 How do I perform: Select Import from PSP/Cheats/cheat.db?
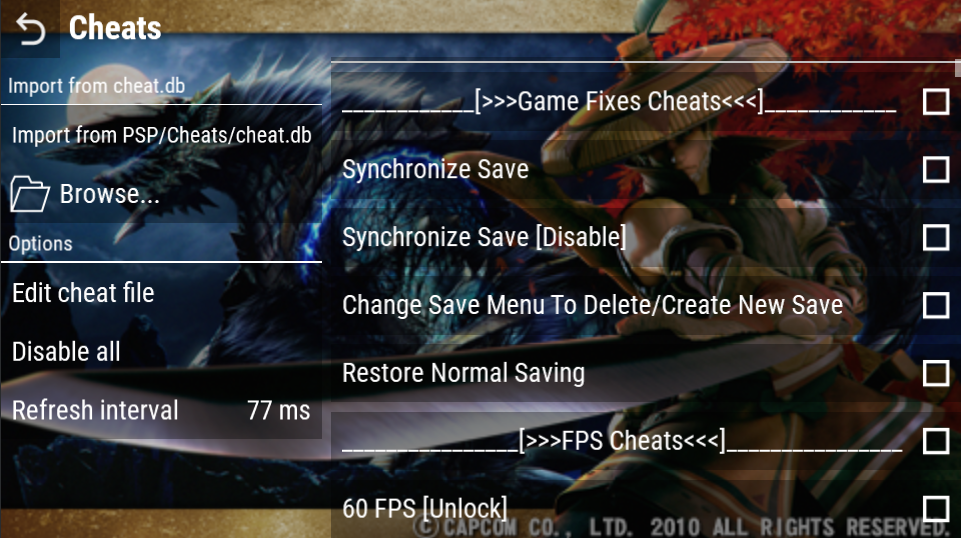point(161,135)
